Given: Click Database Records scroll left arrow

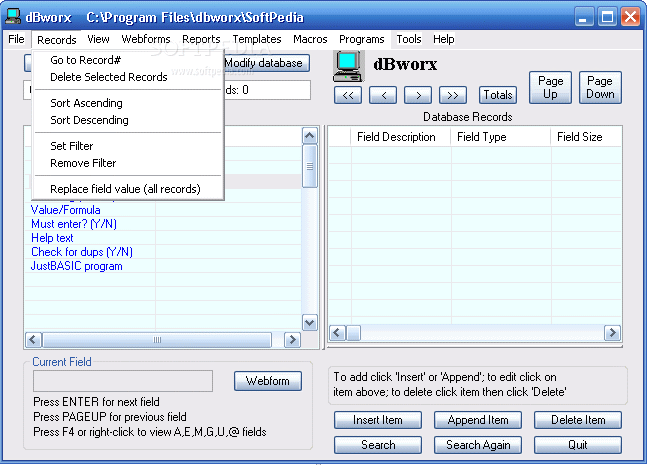Looking at the screenshot, I should (337, 333).
